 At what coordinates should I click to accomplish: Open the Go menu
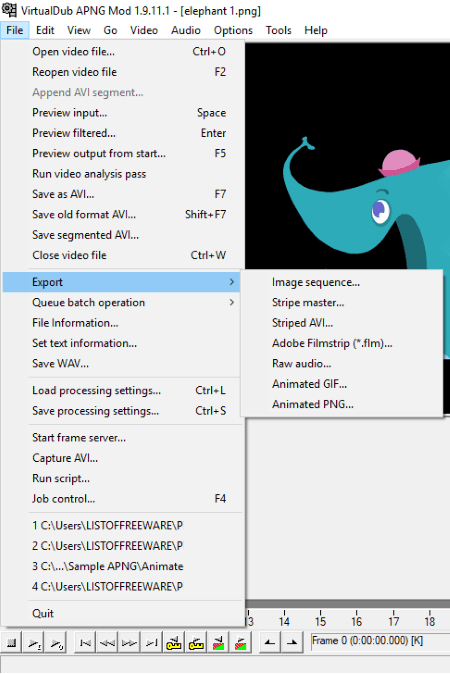[x=110, y=31]
